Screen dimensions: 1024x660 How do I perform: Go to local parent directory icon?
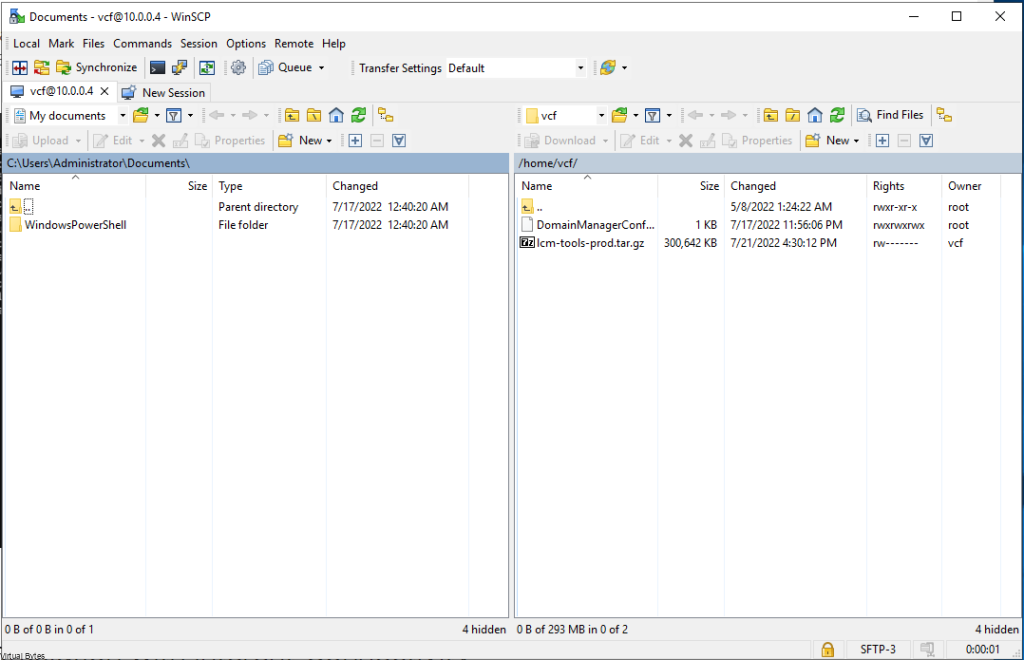click(x=292, y=116)
